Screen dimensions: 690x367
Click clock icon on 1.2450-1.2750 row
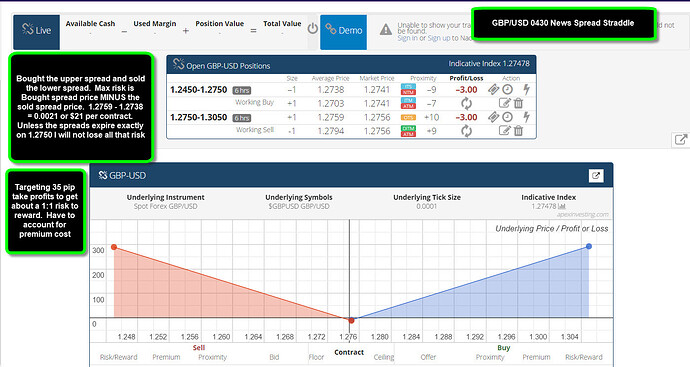coord(507,89)
